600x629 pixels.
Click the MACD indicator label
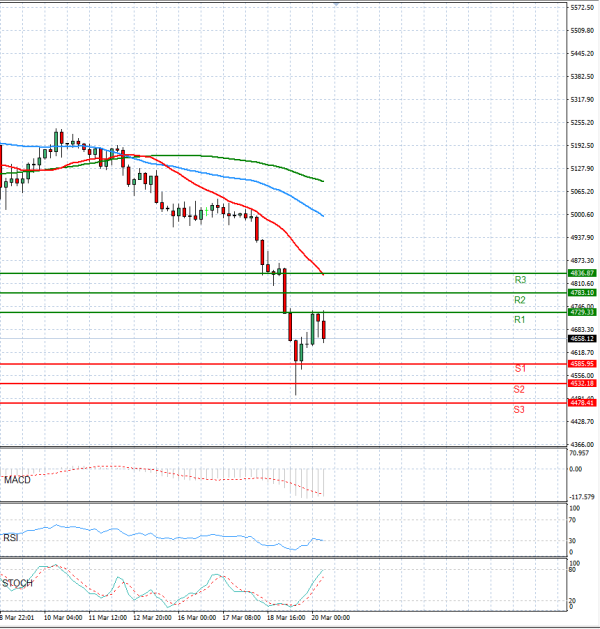click(17, 481)
